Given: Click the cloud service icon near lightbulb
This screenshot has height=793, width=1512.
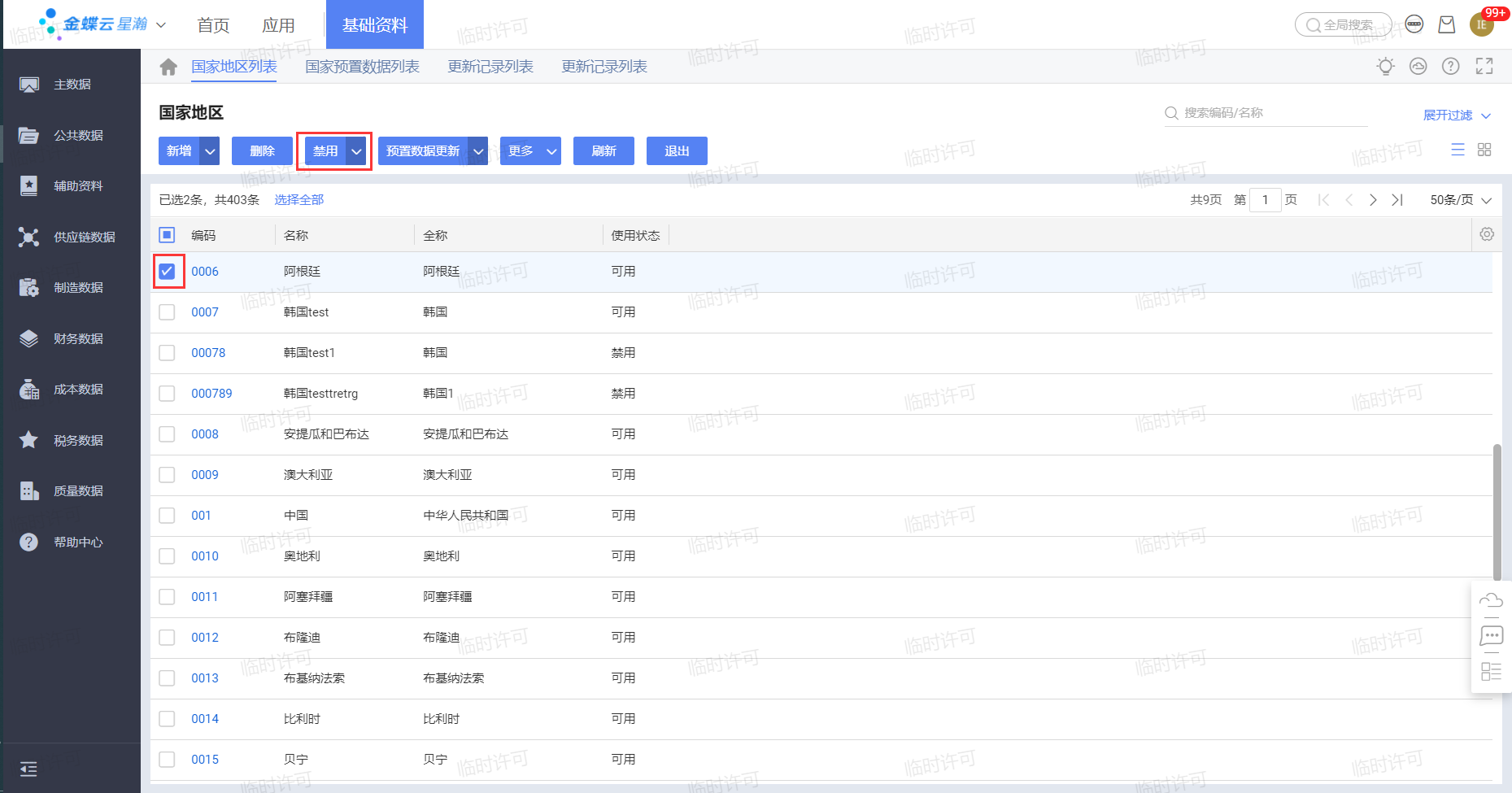Looking at the screenshot, I should (1418, 67).
